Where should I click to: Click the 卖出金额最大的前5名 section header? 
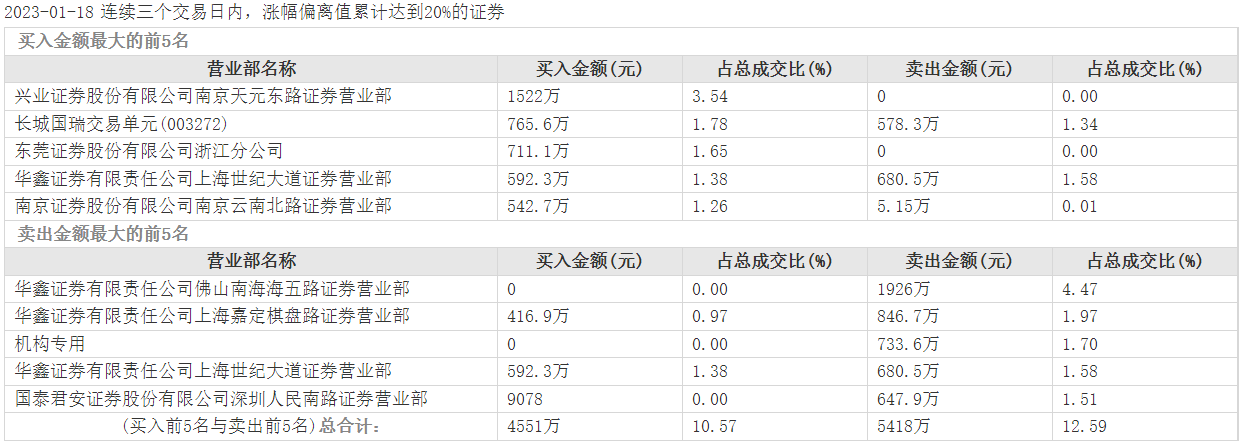[103, 234]
